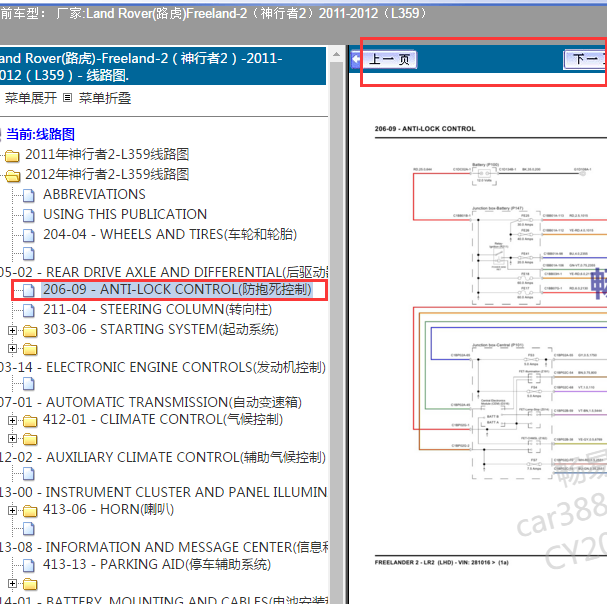Open USING THIS PUBLICATION
Screen dimensions: 607x604
(x=125, y=214)
